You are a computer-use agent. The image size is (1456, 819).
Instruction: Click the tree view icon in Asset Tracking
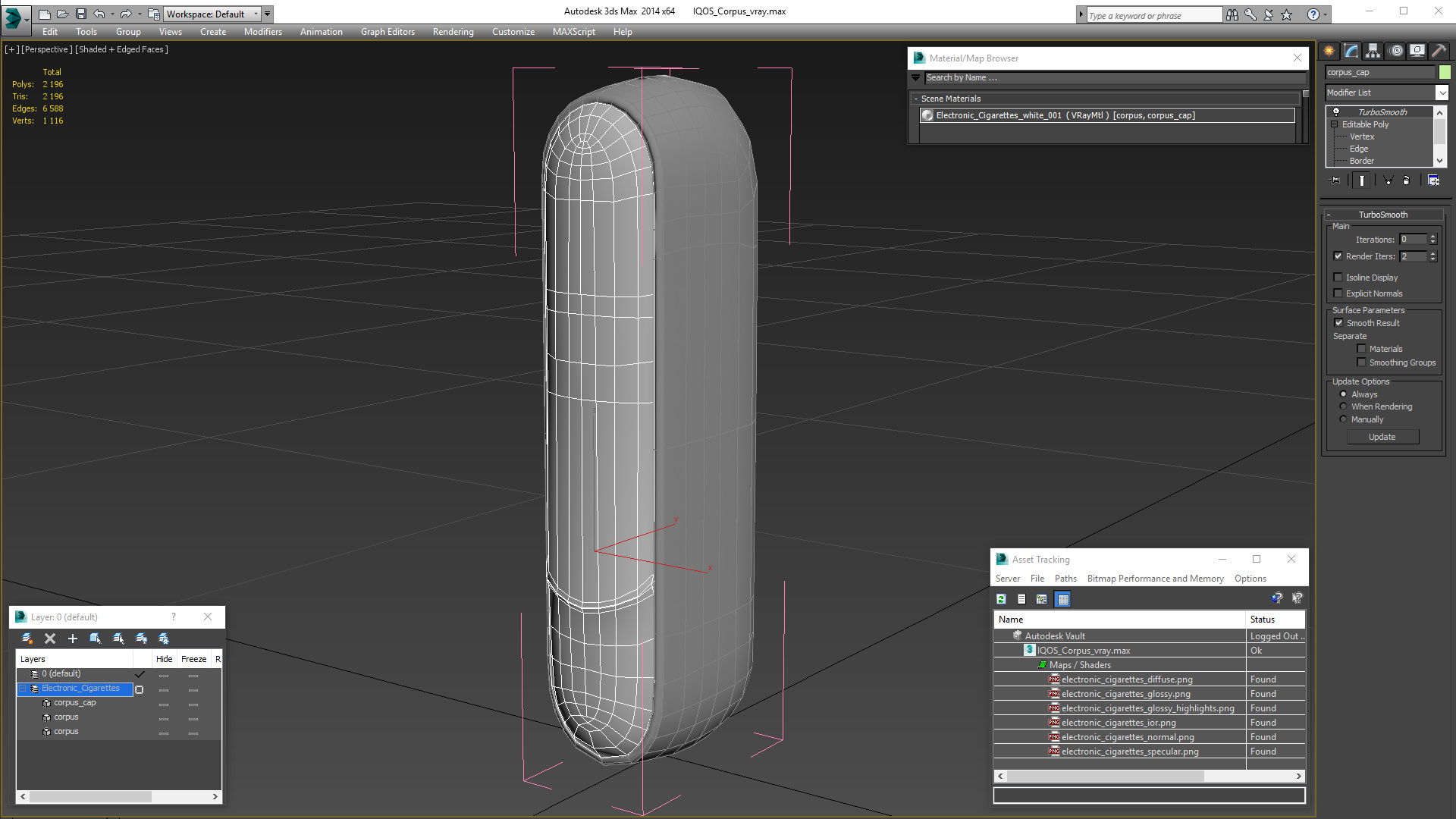pos(1042,599)
